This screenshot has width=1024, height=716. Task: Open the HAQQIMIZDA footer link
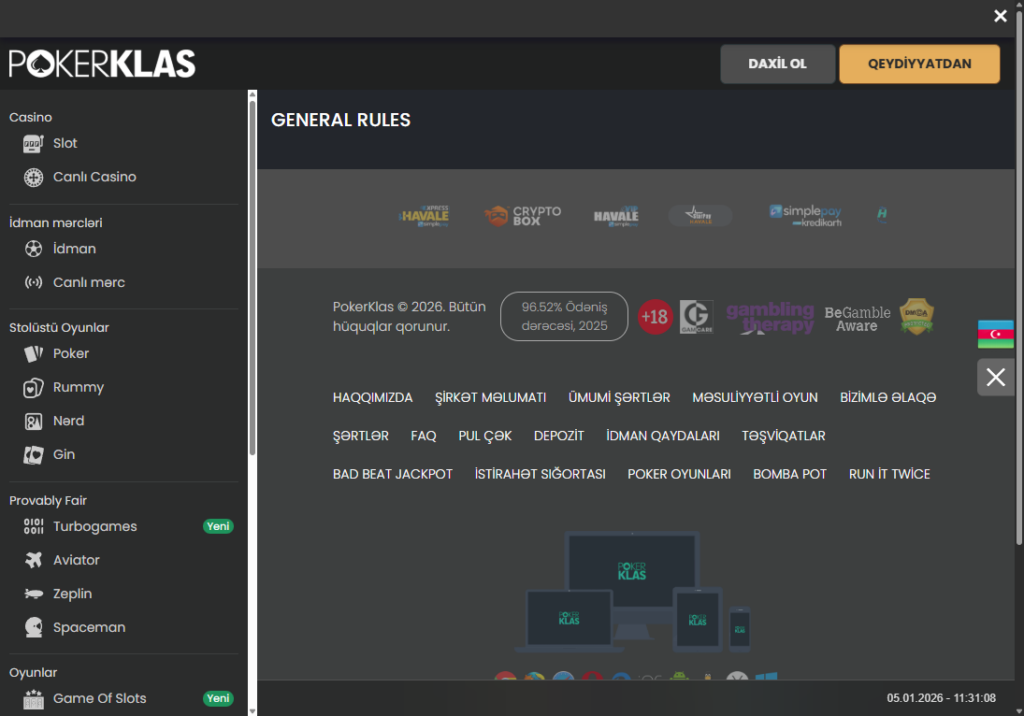[372, 398]
